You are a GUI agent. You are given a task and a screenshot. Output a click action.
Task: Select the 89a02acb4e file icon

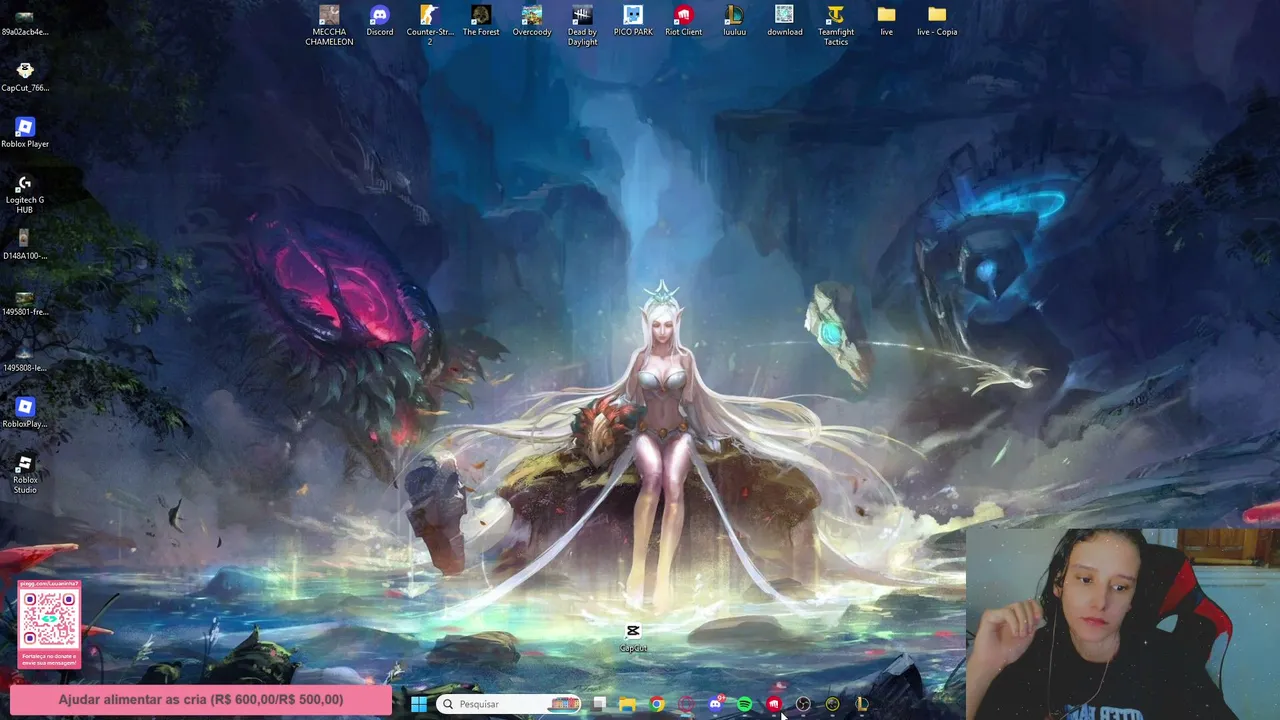click(x=25, y=22)
